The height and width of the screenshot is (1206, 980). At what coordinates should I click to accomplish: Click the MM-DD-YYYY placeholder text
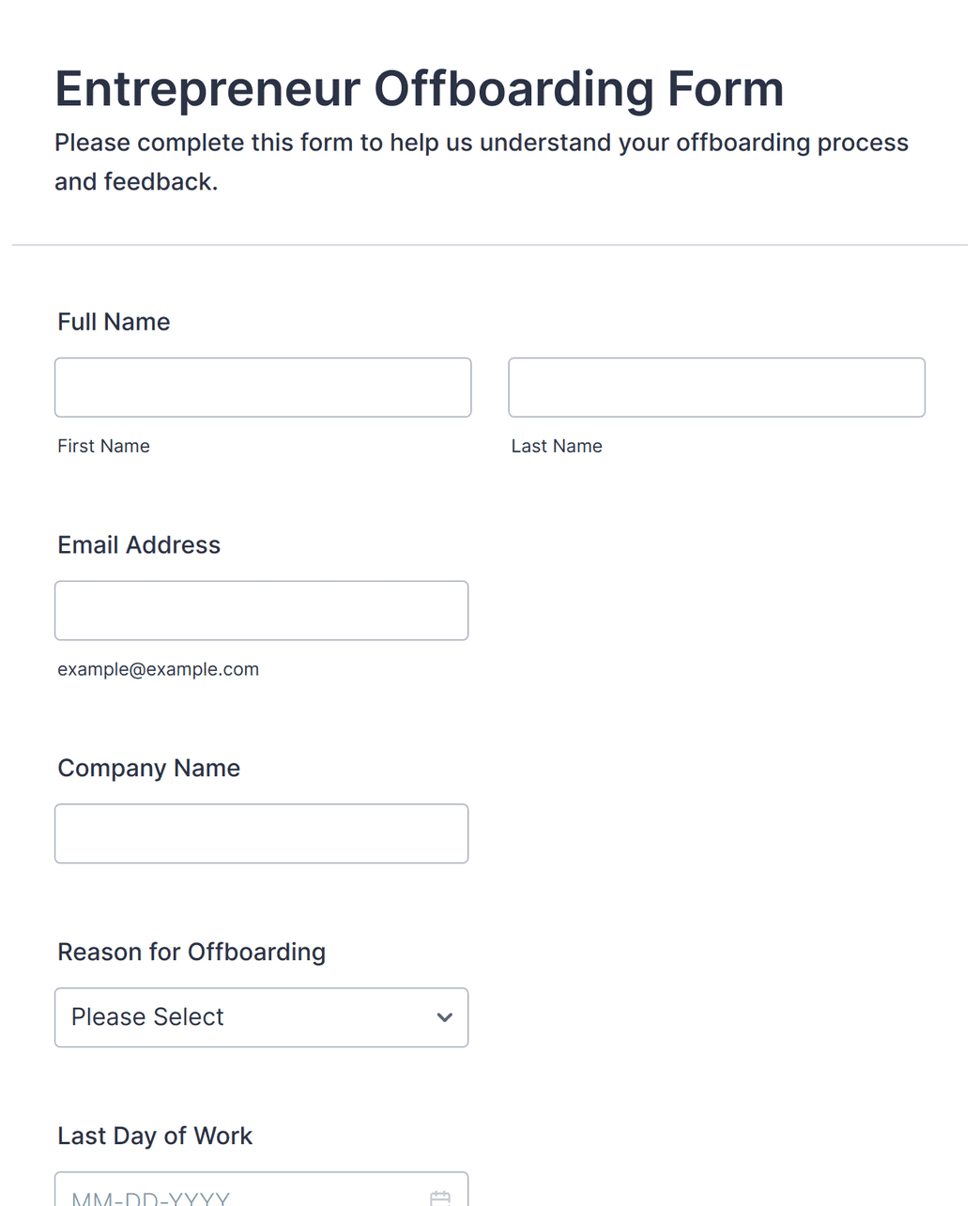click(150, 1198)
